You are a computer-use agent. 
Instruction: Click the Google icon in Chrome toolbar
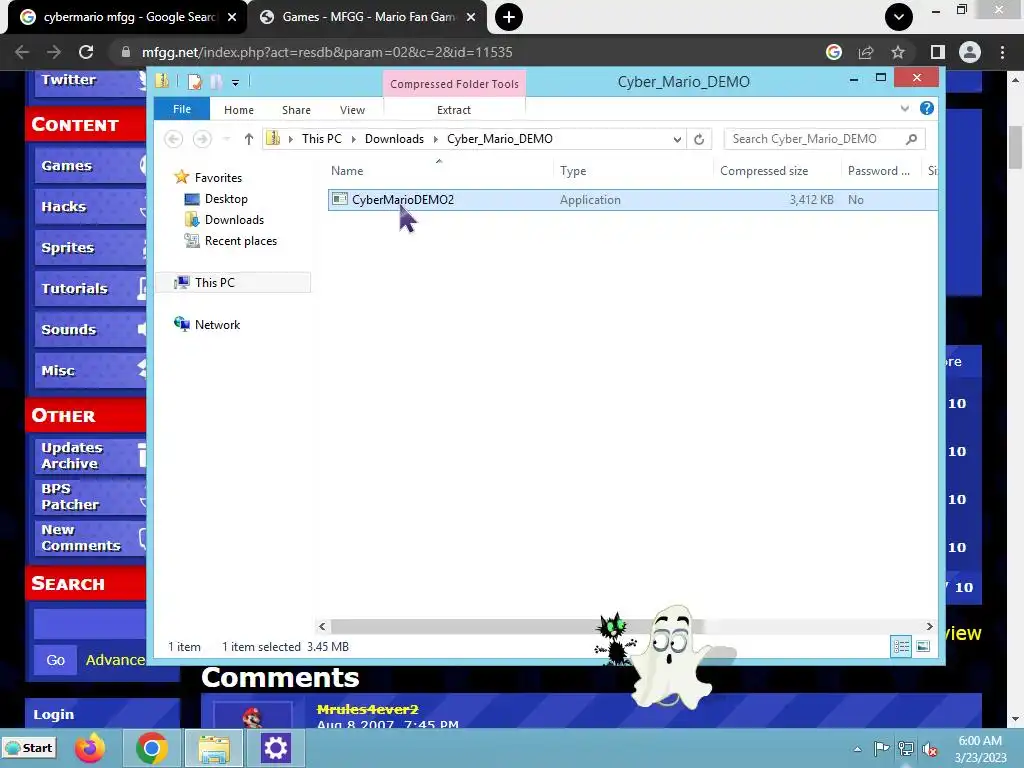(x=834, y=52)
